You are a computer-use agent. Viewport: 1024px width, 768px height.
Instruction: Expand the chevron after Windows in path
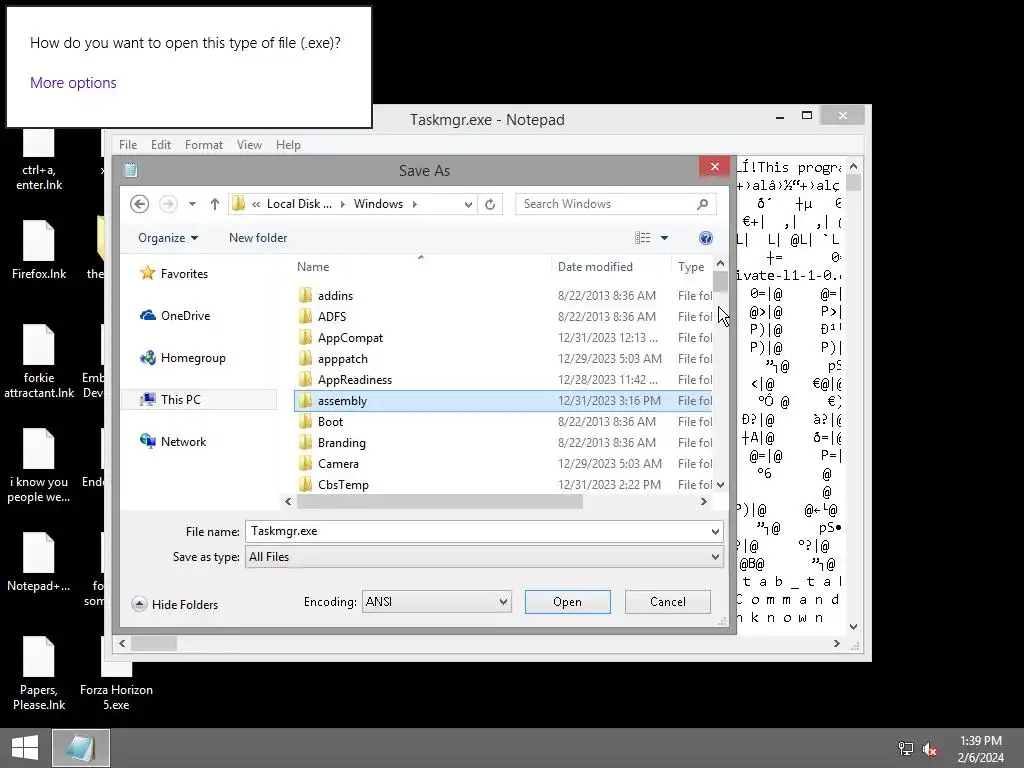point(415,204)
